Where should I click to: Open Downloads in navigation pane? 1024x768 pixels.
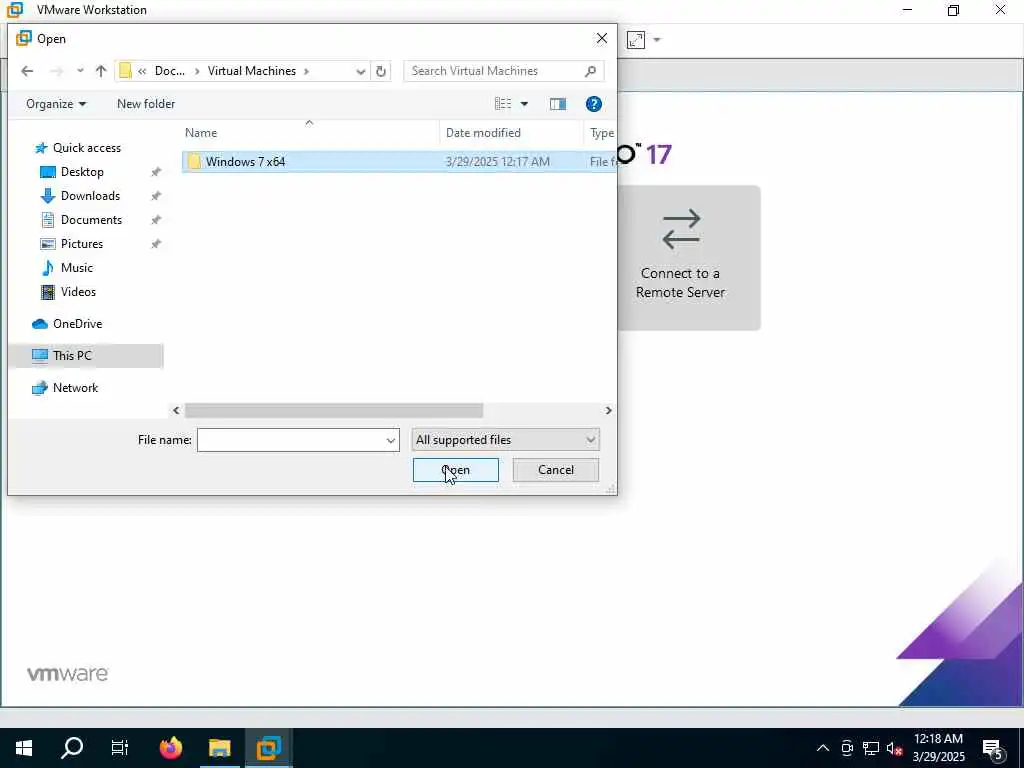tap(89, 196)
